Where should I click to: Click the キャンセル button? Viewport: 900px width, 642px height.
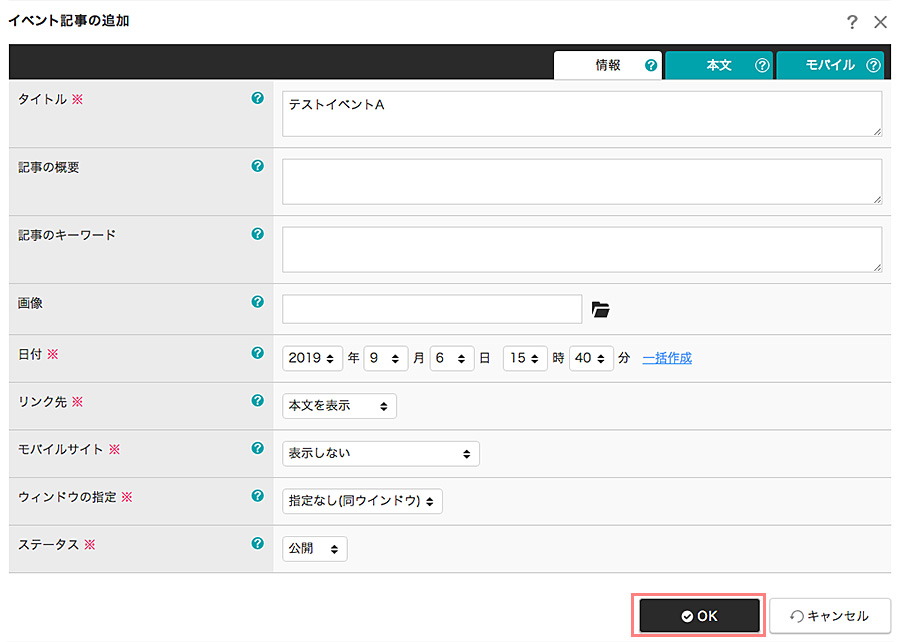coord(830,616)
